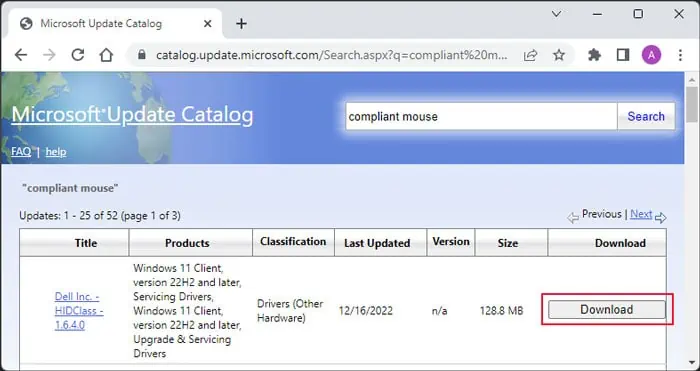Go back to the previous page
This screenshot has width=700, height=371.
point(21,55)
